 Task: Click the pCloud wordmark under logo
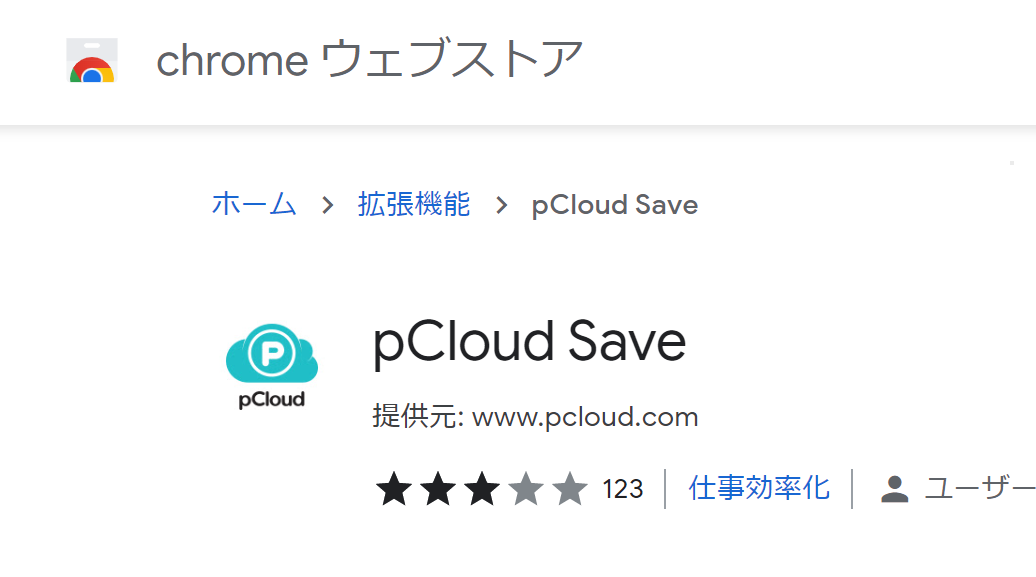tap(272, 400)
